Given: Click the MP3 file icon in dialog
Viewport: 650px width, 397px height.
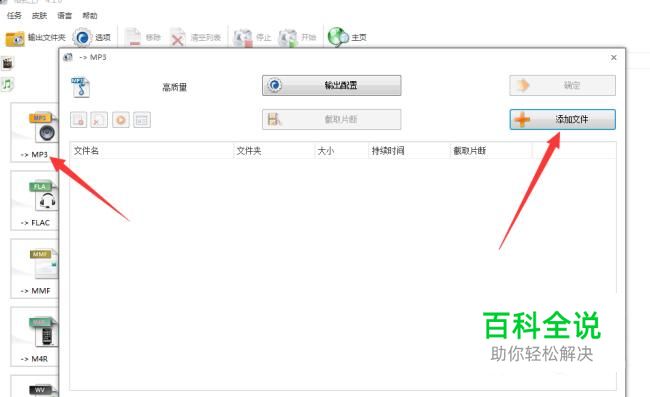Looking at the screenshot, I should click(x=80, y=87).
